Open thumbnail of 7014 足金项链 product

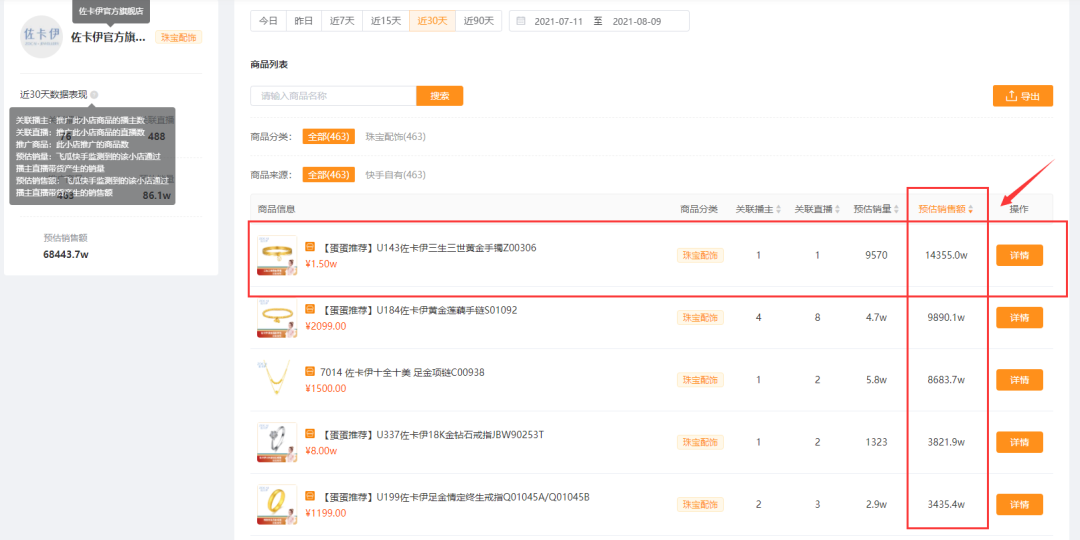click(277, 380)
